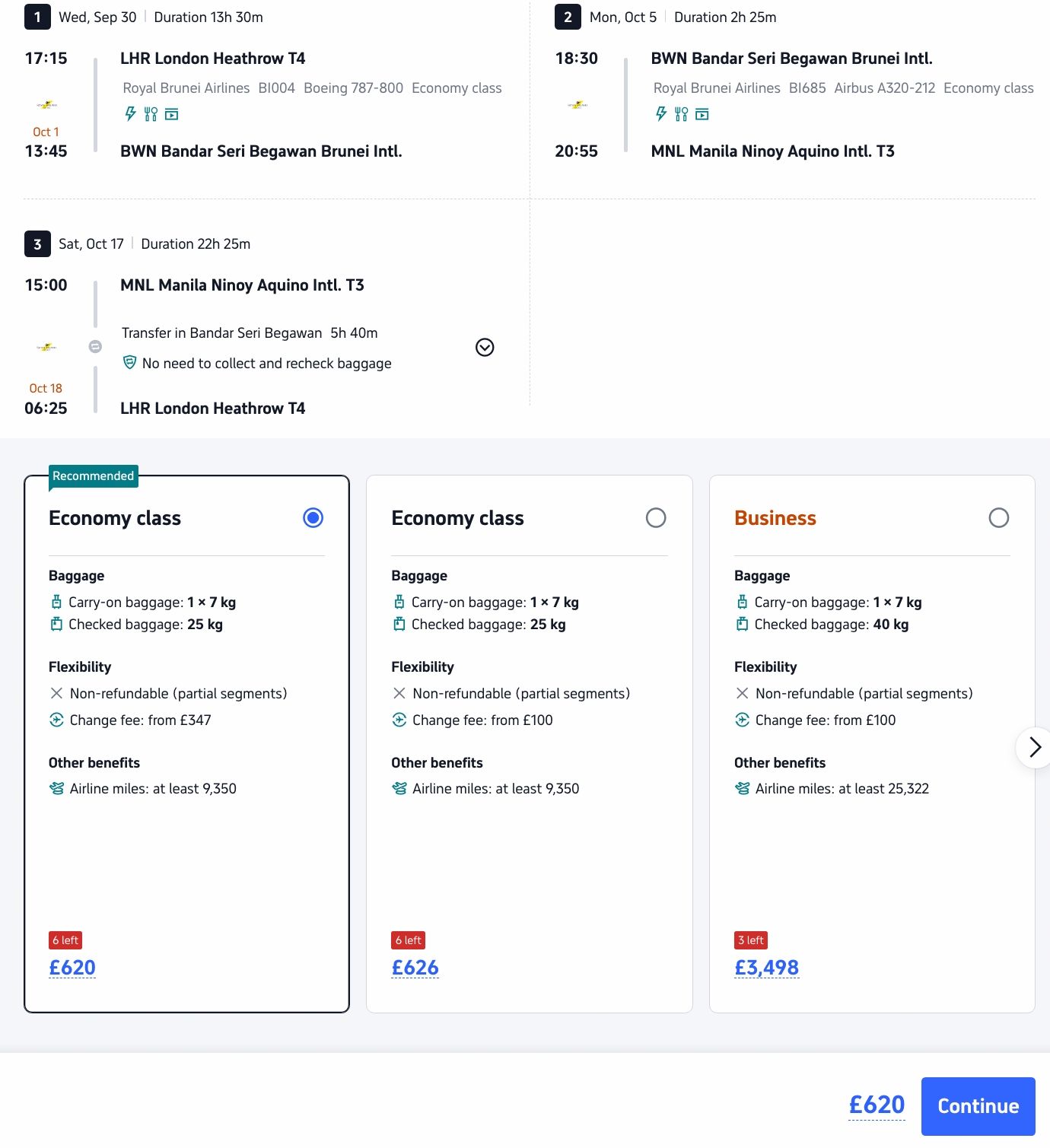The width and height of the screenshot is (1050, 1148).
Task: Open the £620 total price beside Continue
Action: pos(877,1105)
